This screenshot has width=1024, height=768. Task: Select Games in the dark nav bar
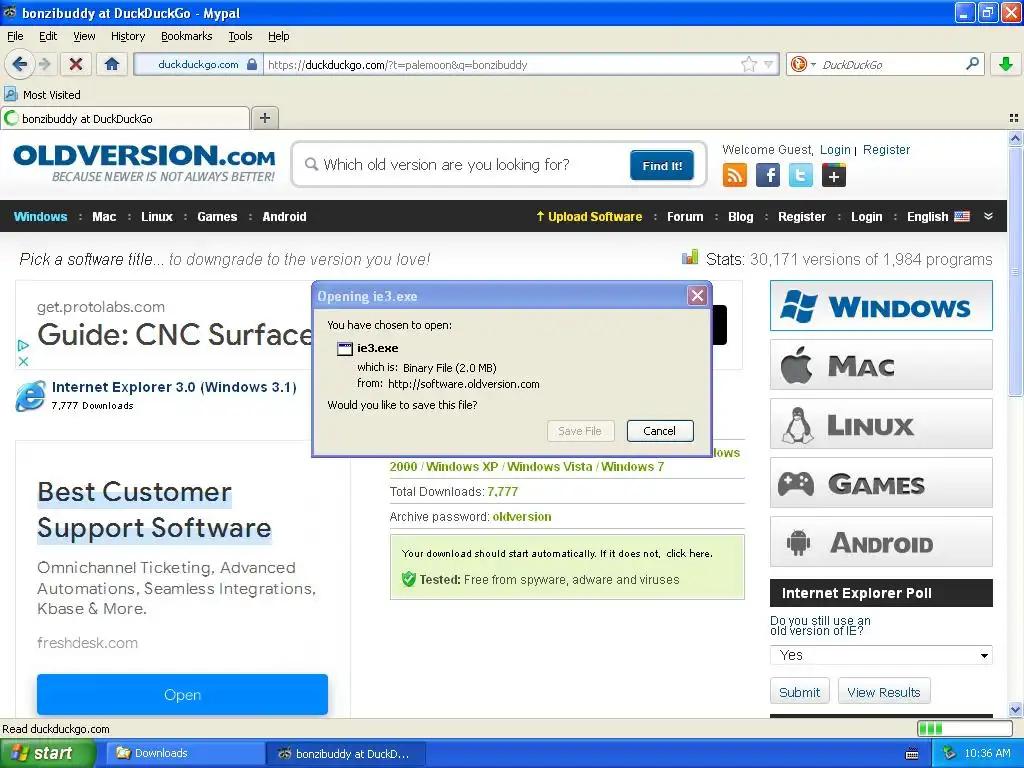click(x=217, y=216)
